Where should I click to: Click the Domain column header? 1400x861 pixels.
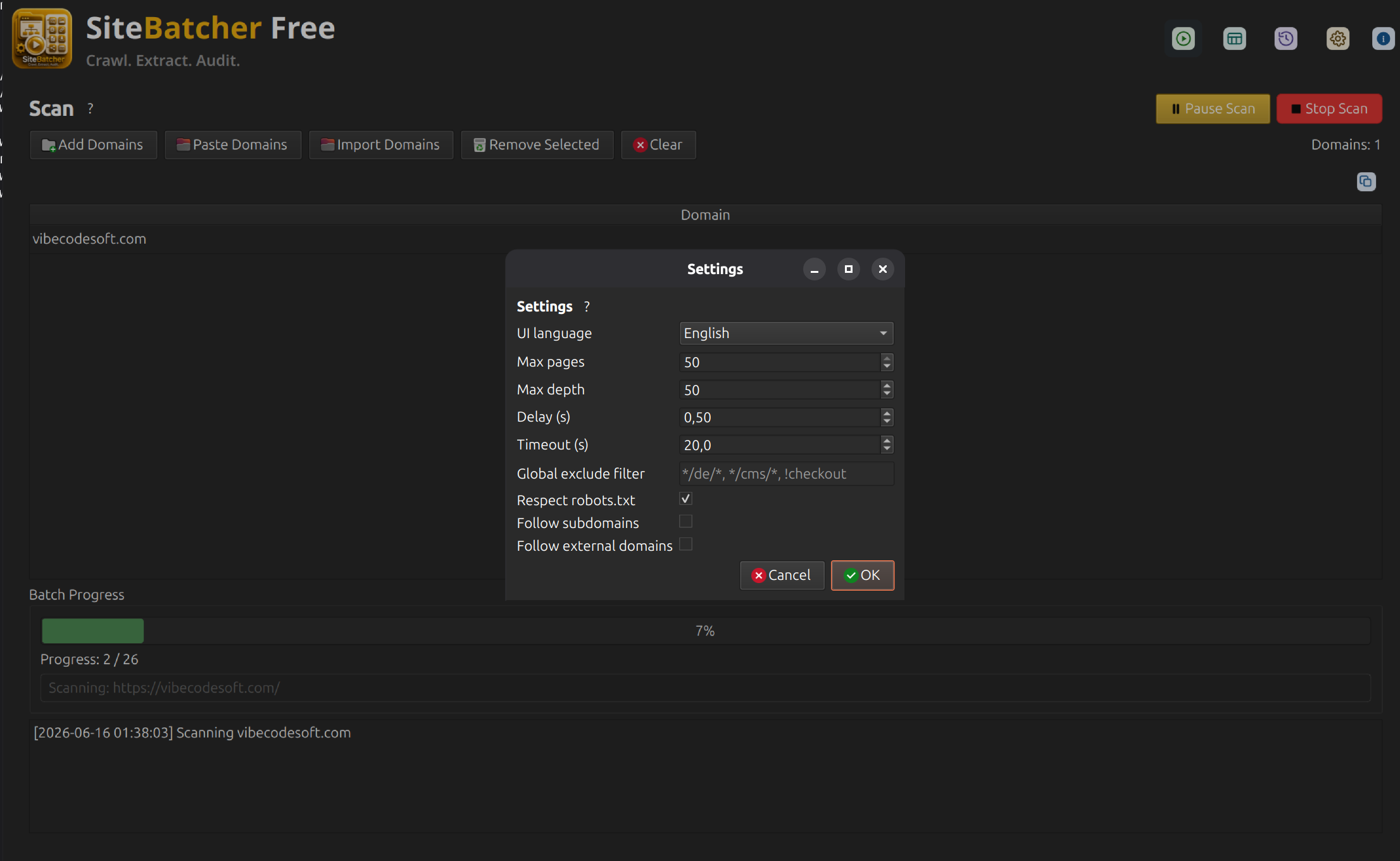[705, 215]
